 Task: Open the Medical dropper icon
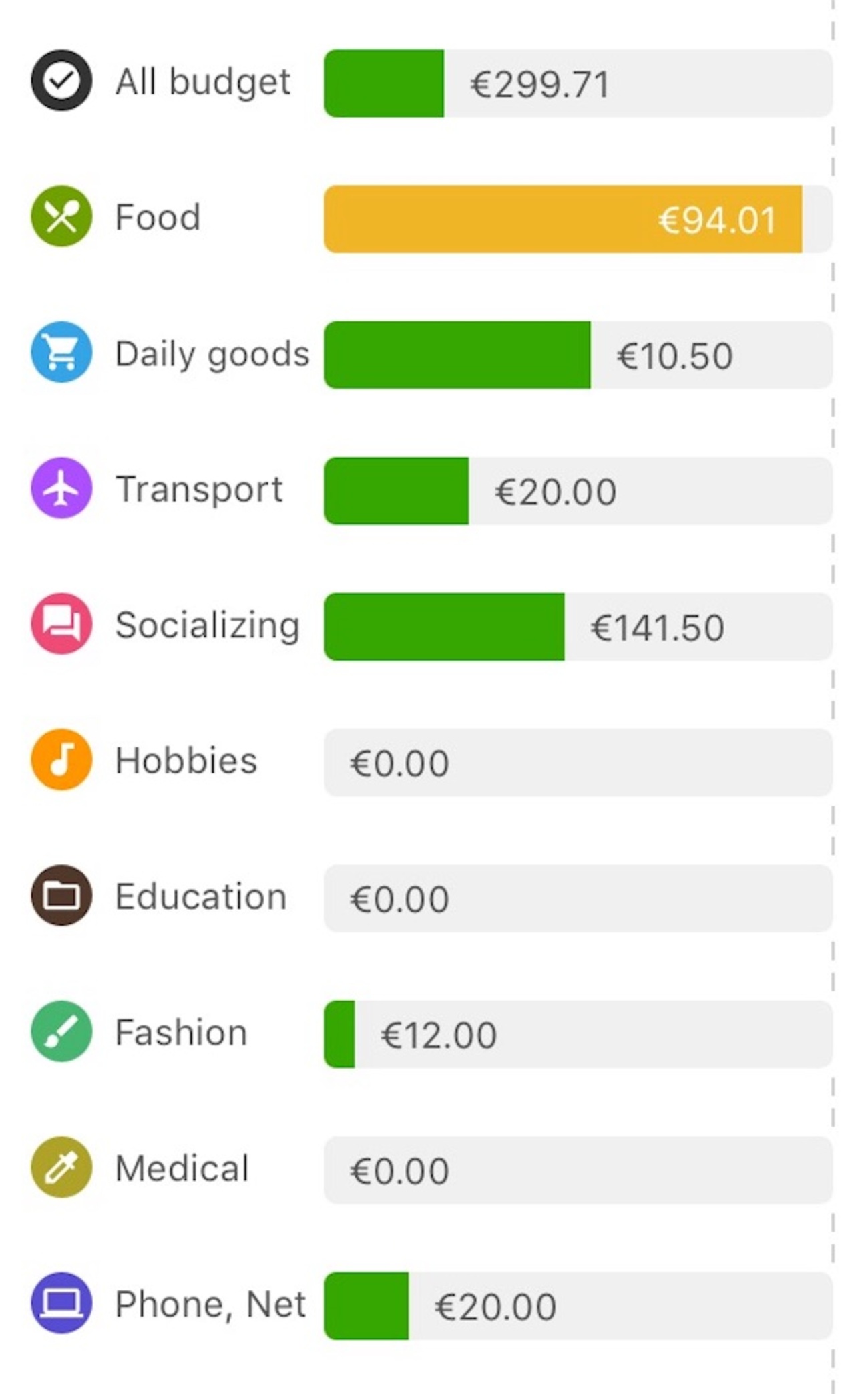(x=61, y=1167)
